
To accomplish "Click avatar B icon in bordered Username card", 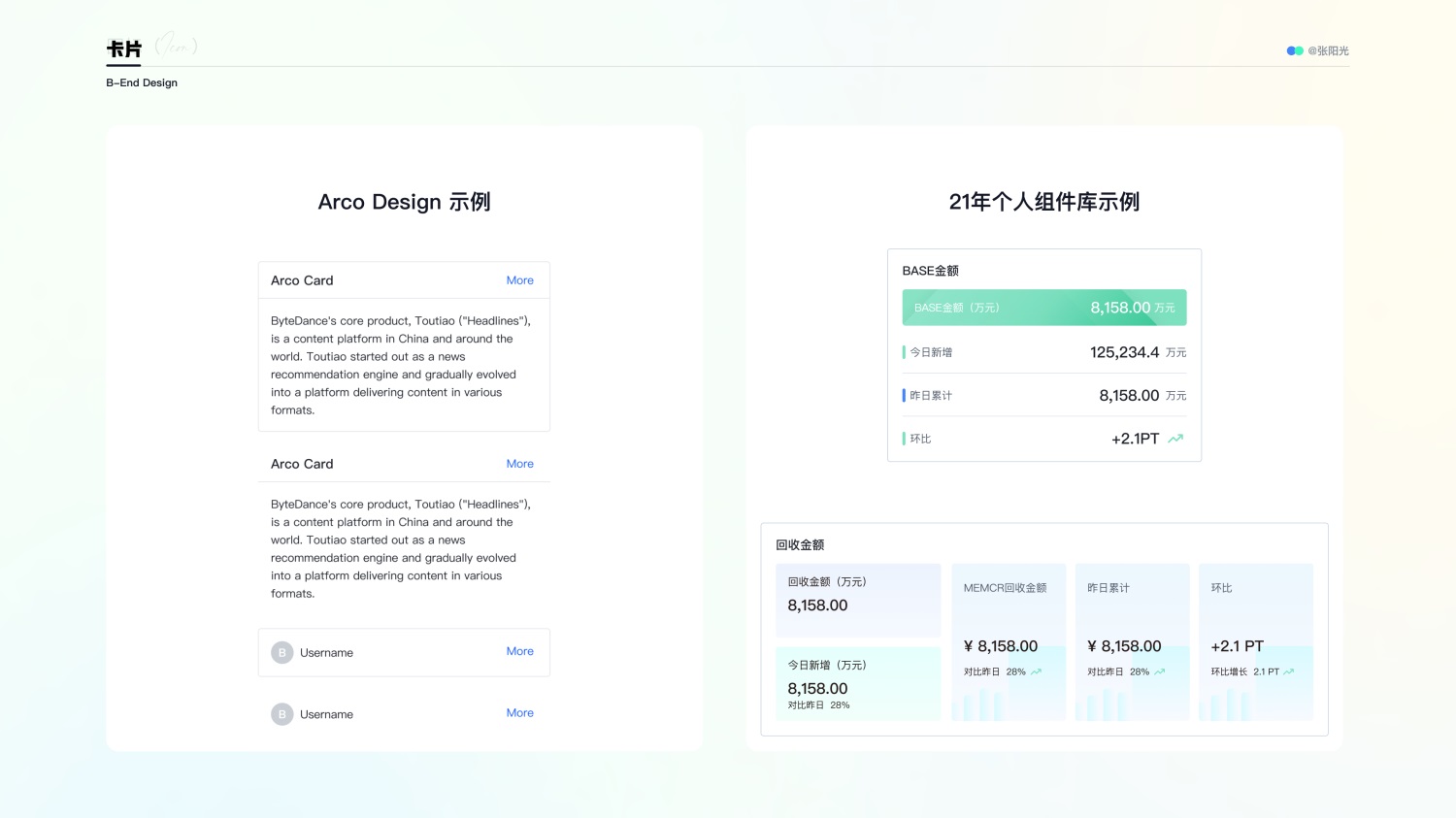I will point(282,653).
